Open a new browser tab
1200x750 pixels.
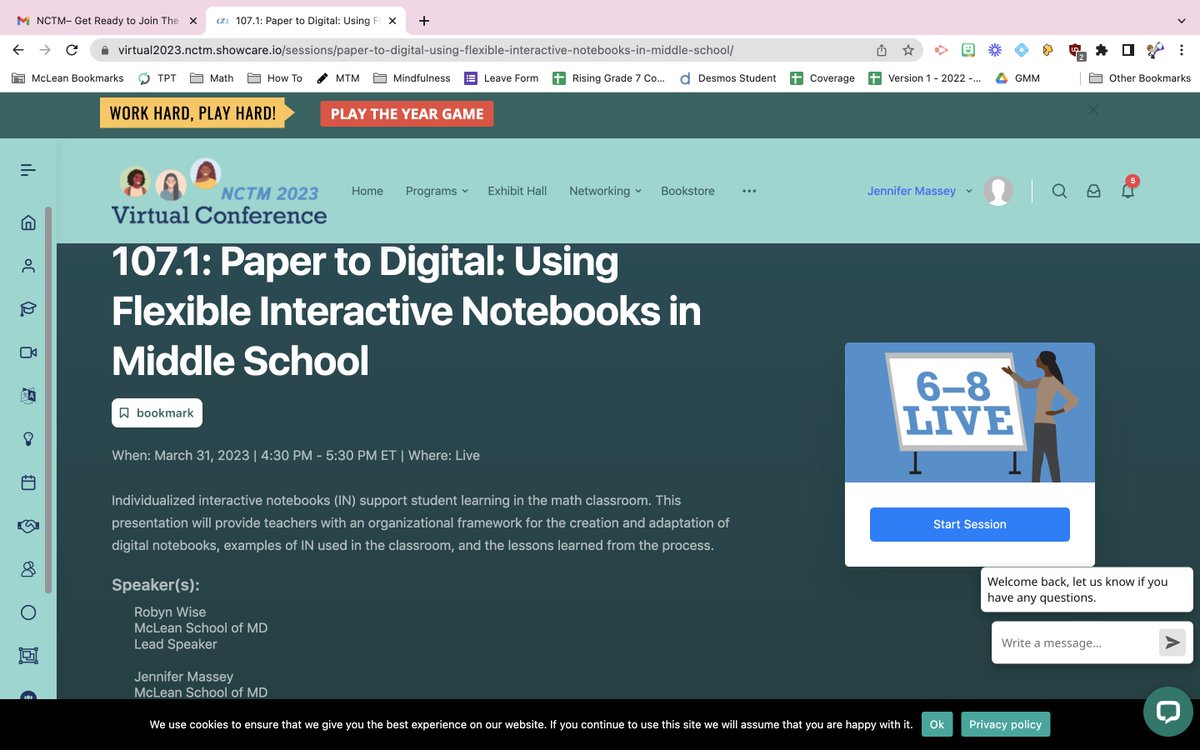425,20
